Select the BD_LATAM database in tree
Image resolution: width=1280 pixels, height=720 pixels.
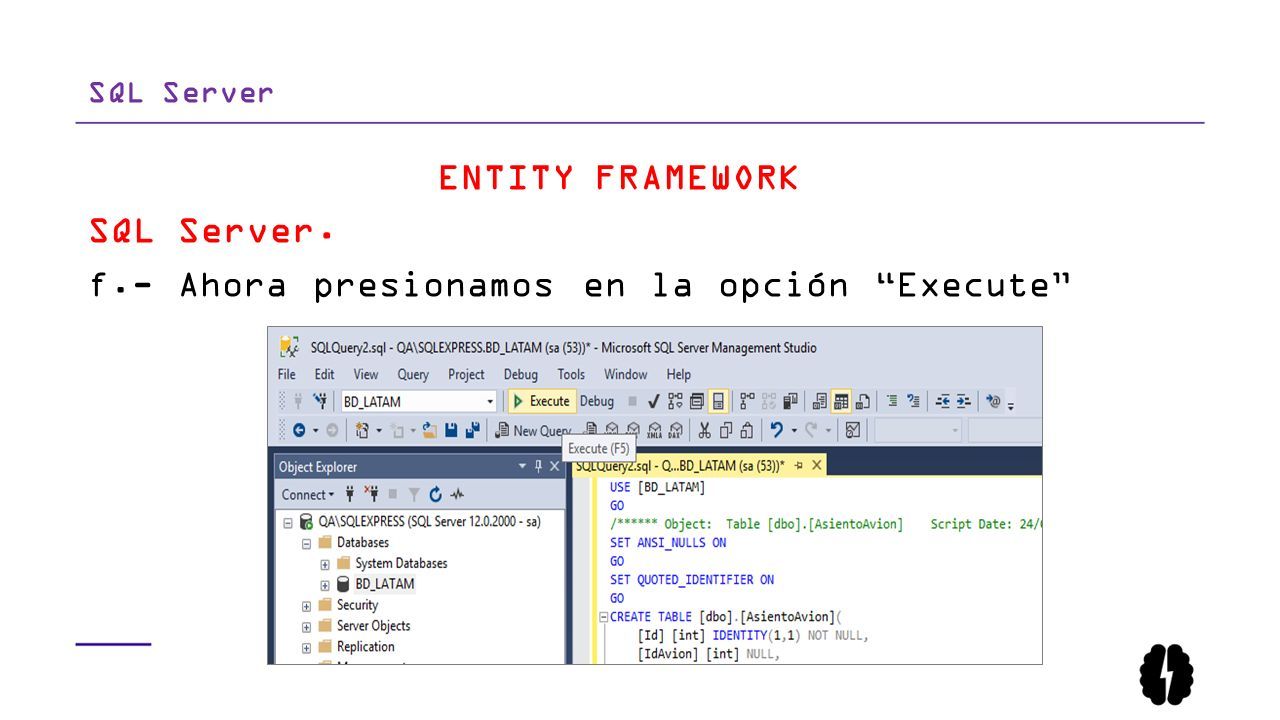384,584
